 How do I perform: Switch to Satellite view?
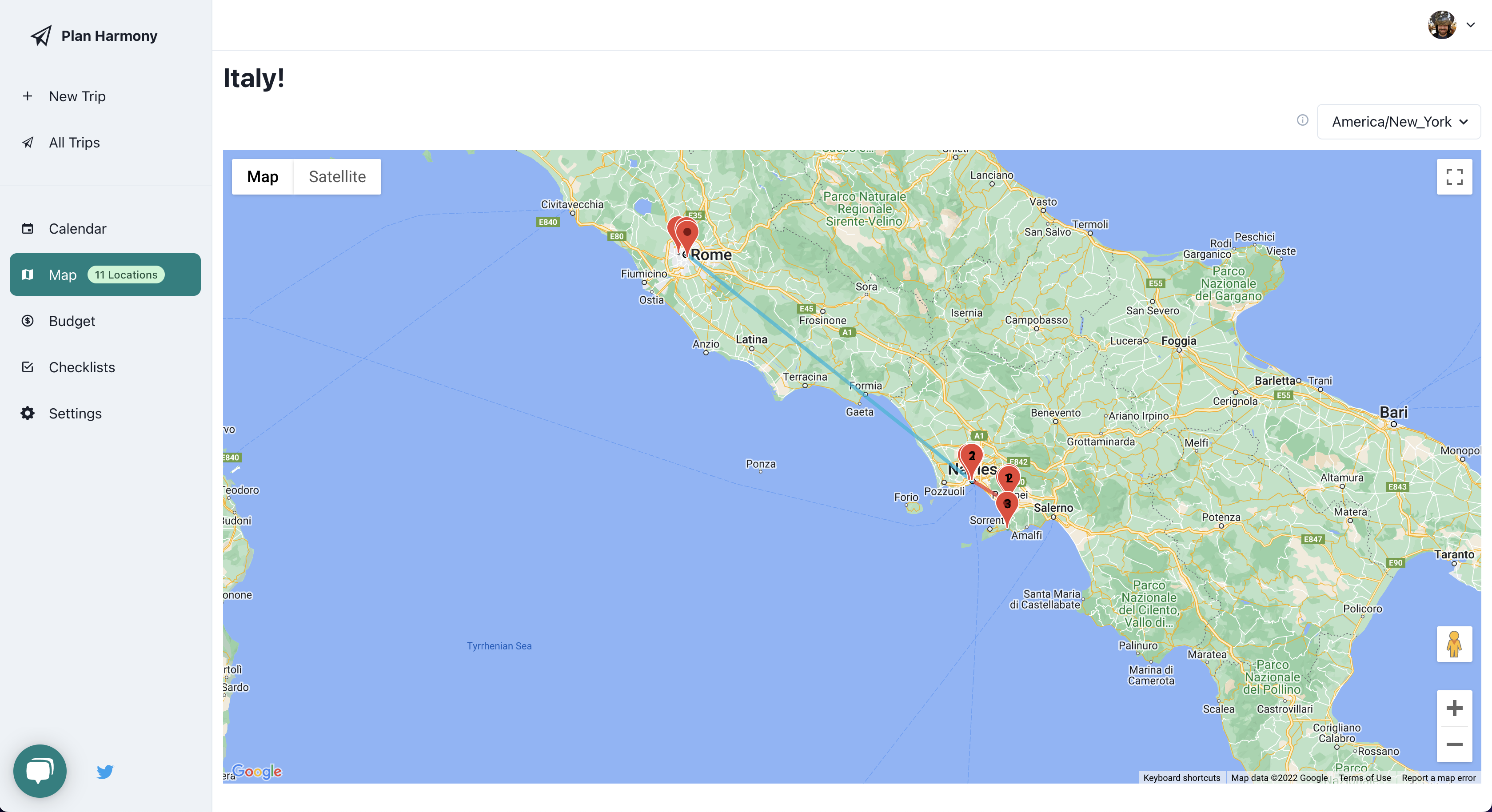coord(337,177)
